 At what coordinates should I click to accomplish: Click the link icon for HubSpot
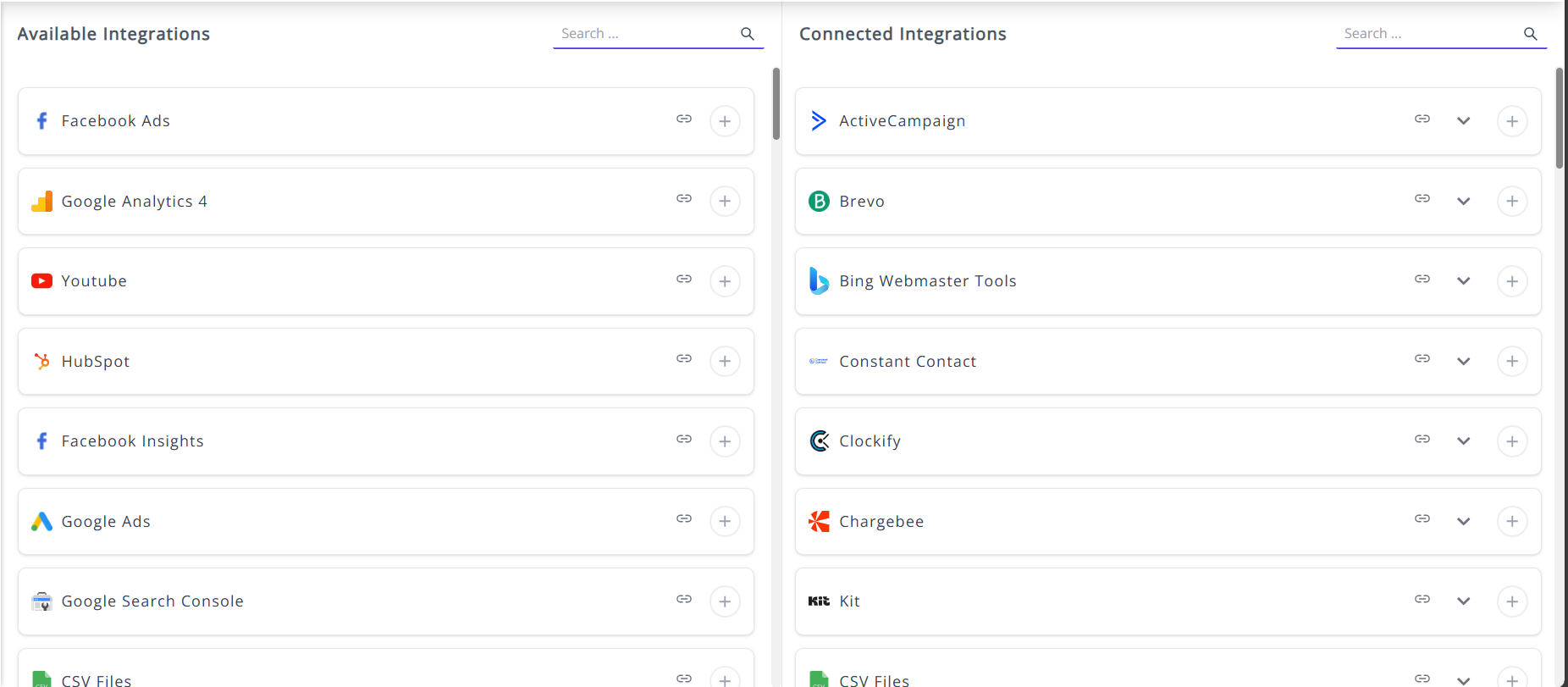[684, 358]
